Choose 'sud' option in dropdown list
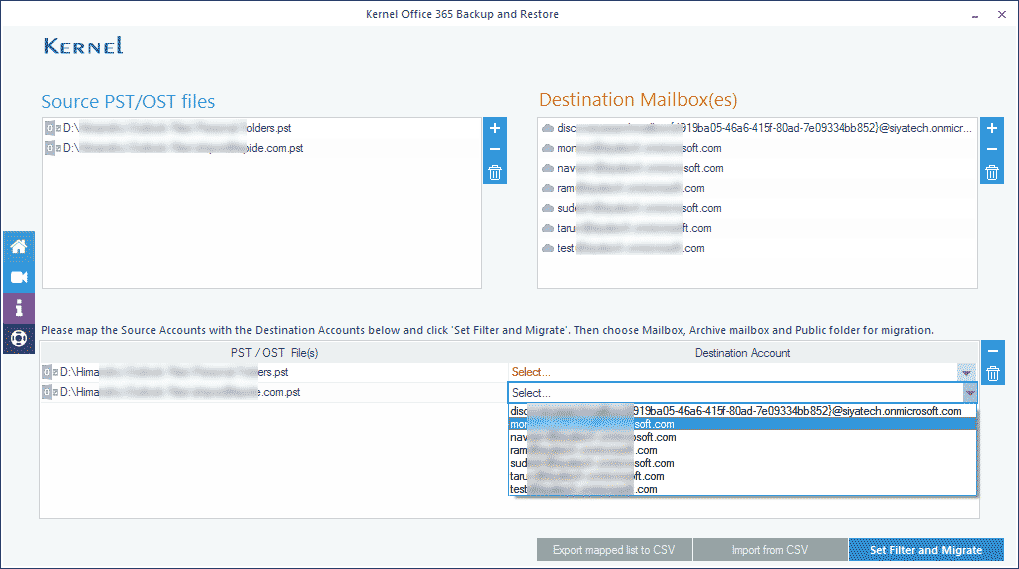The image size is (1019, 569). (742, 463)
